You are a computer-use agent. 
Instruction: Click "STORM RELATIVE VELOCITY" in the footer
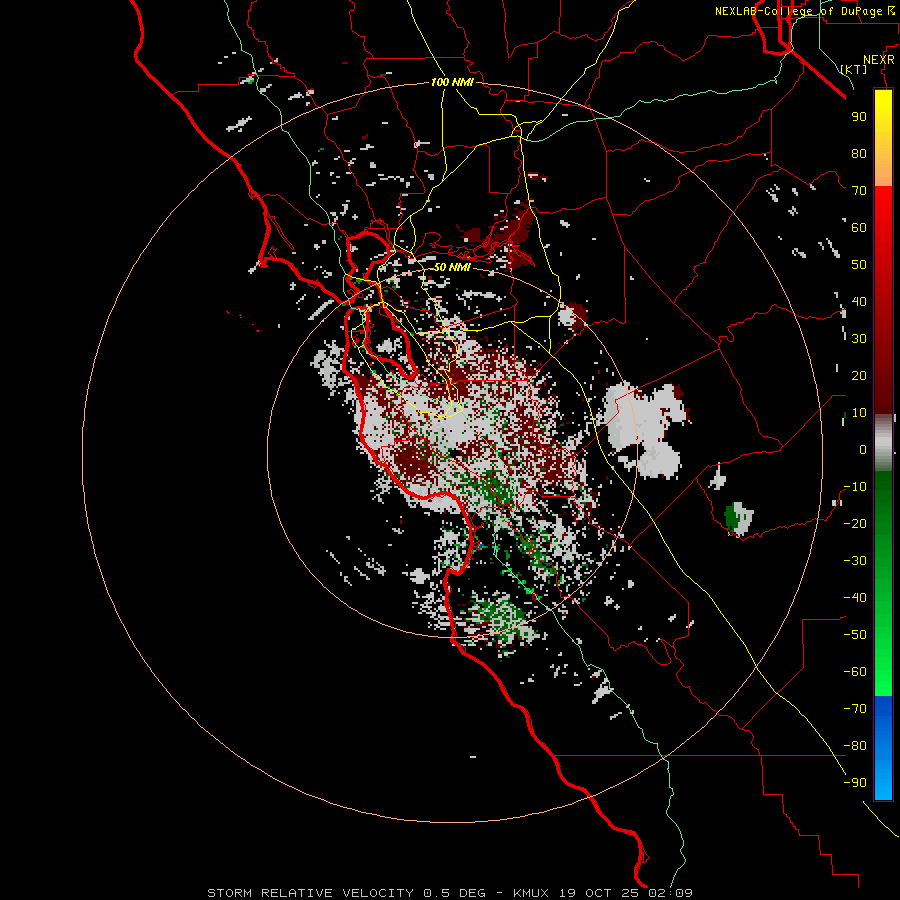(x=310, y=893)
